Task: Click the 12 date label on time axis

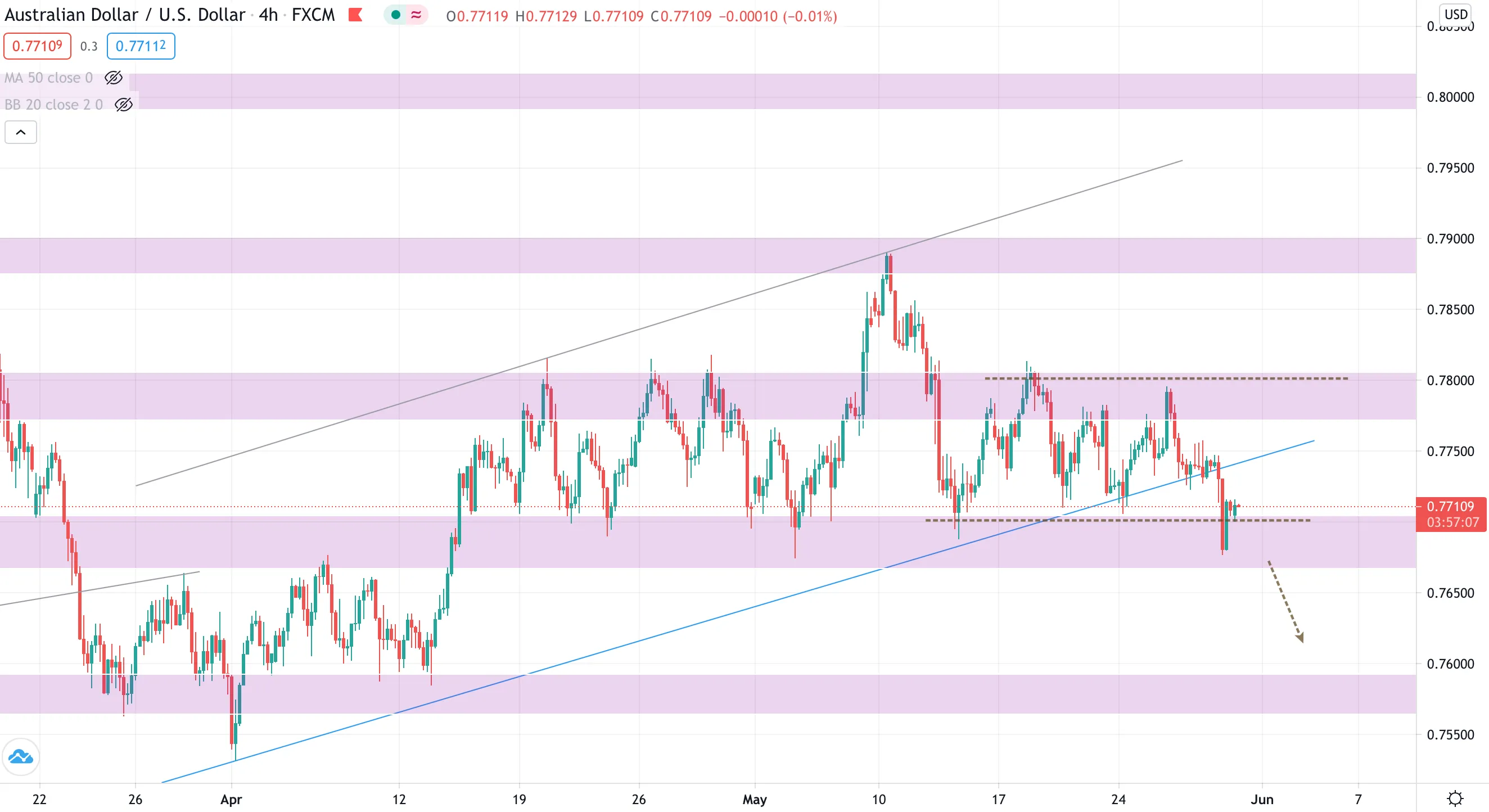Action: click(399, 799)
